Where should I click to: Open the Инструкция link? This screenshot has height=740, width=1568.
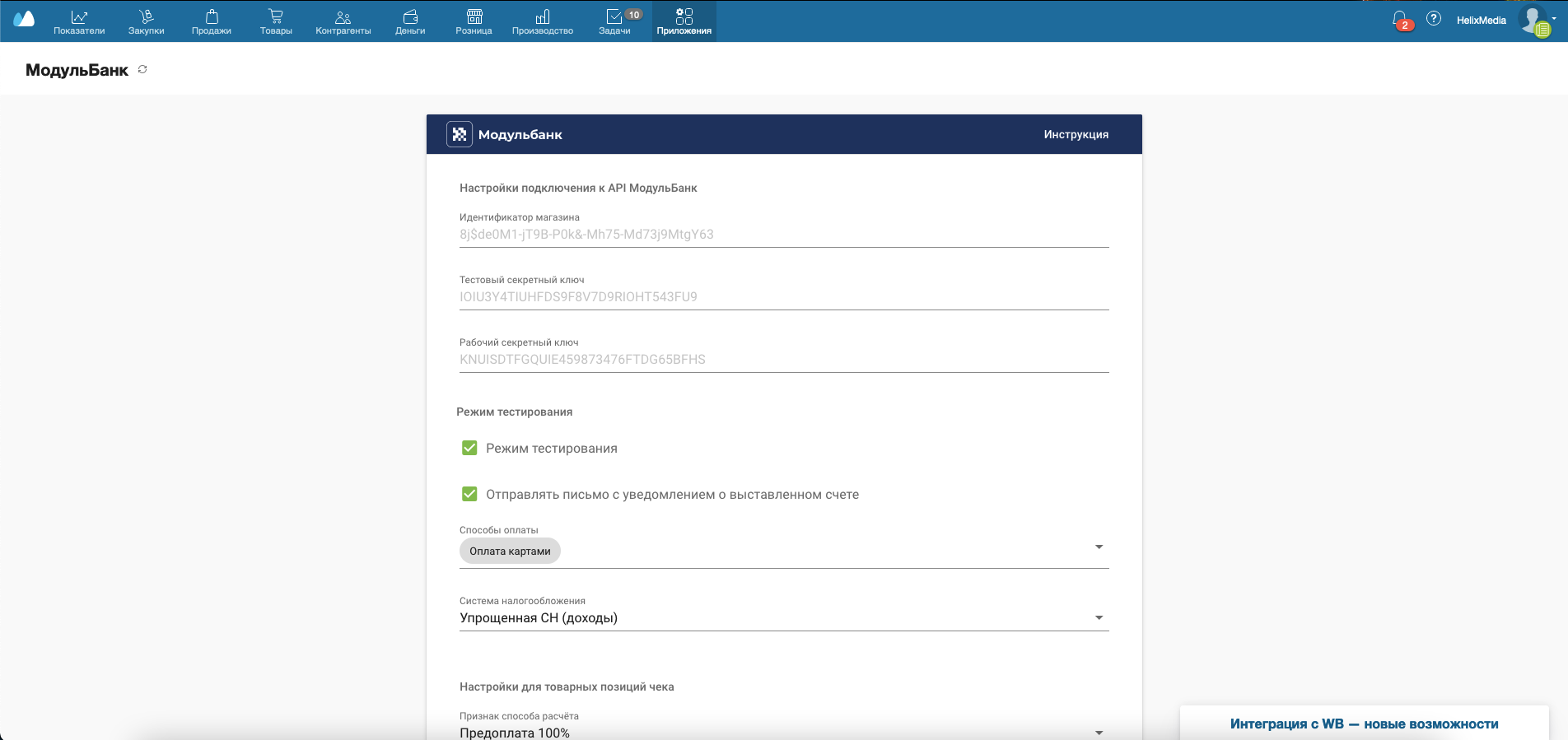1076,134
